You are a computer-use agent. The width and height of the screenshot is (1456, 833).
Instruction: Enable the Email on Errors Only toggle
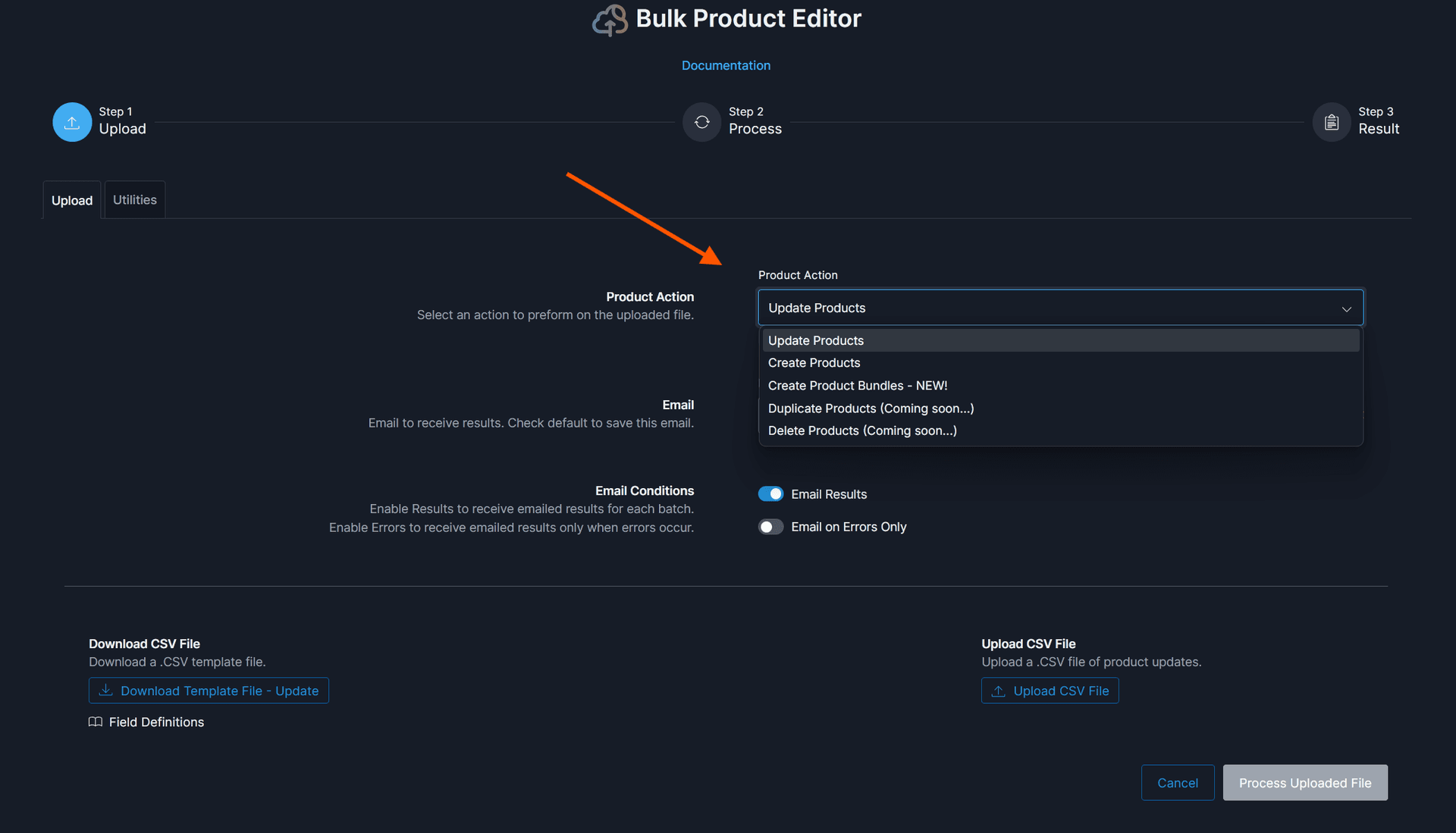(x=770, y=526)
